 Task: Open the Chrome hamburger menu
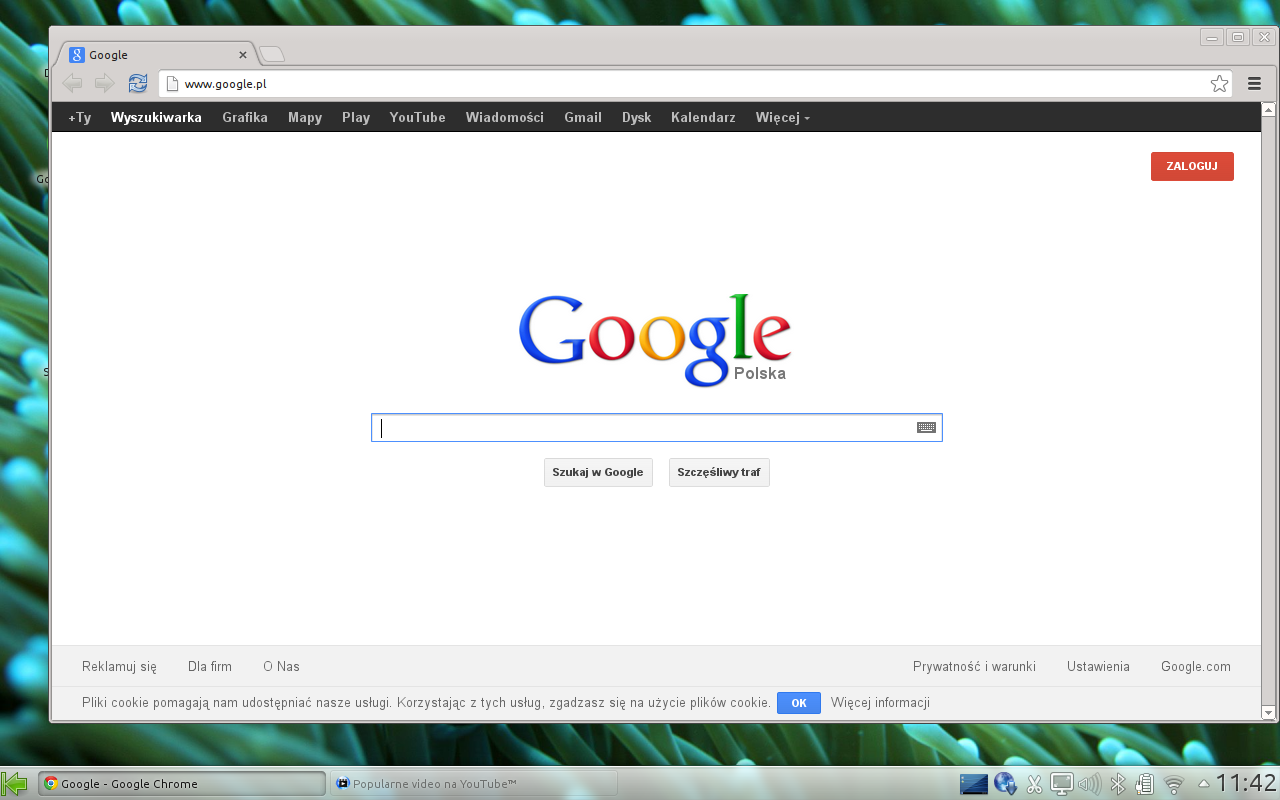tap(1254, 84)
